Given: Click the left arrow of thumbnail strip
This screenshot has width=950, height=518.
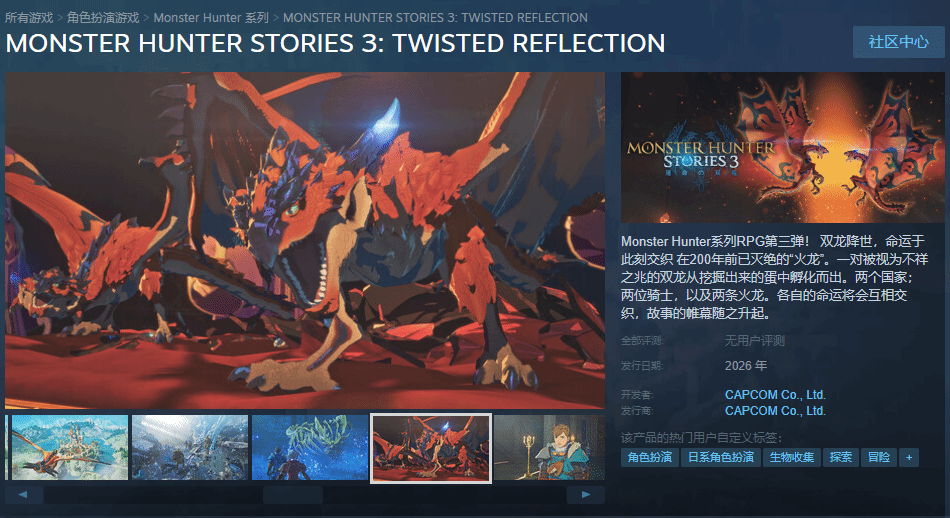Looking at the screenshot, I should (23, 495).
